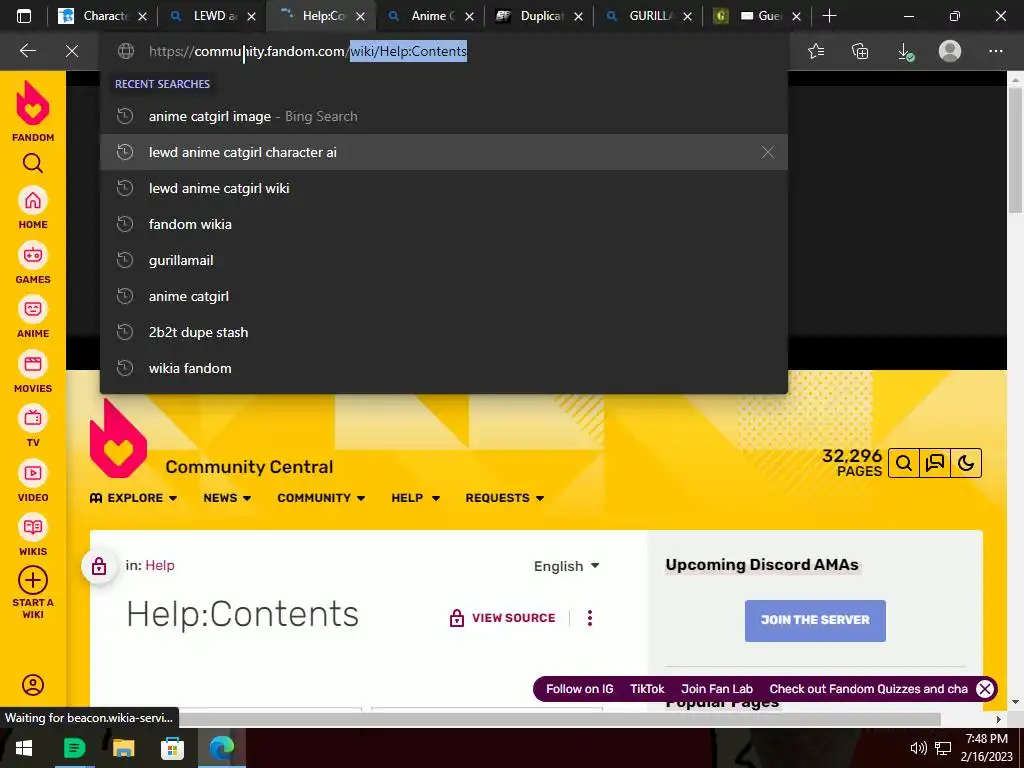Open user profile icon at sidebar bottom
The width and height of the screenshot is (1024, 768).
click(33, 684)
